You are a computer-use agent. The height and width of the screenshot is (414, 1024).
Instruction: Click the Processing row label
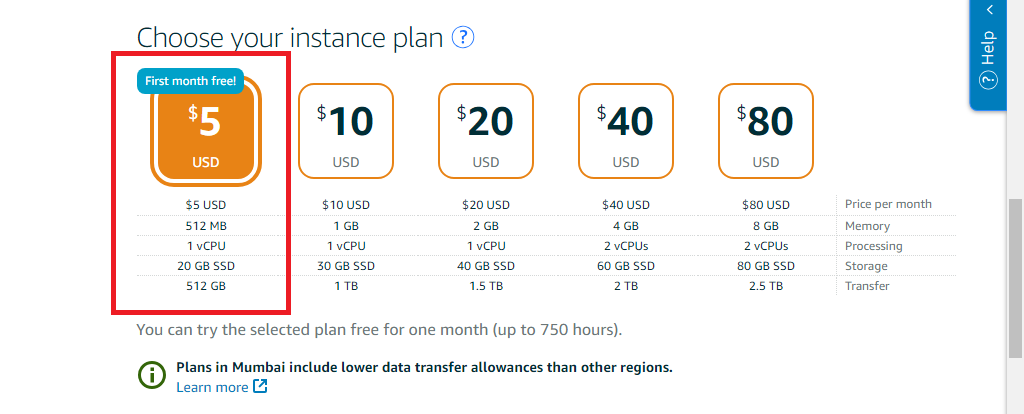(x=873, y=246)
